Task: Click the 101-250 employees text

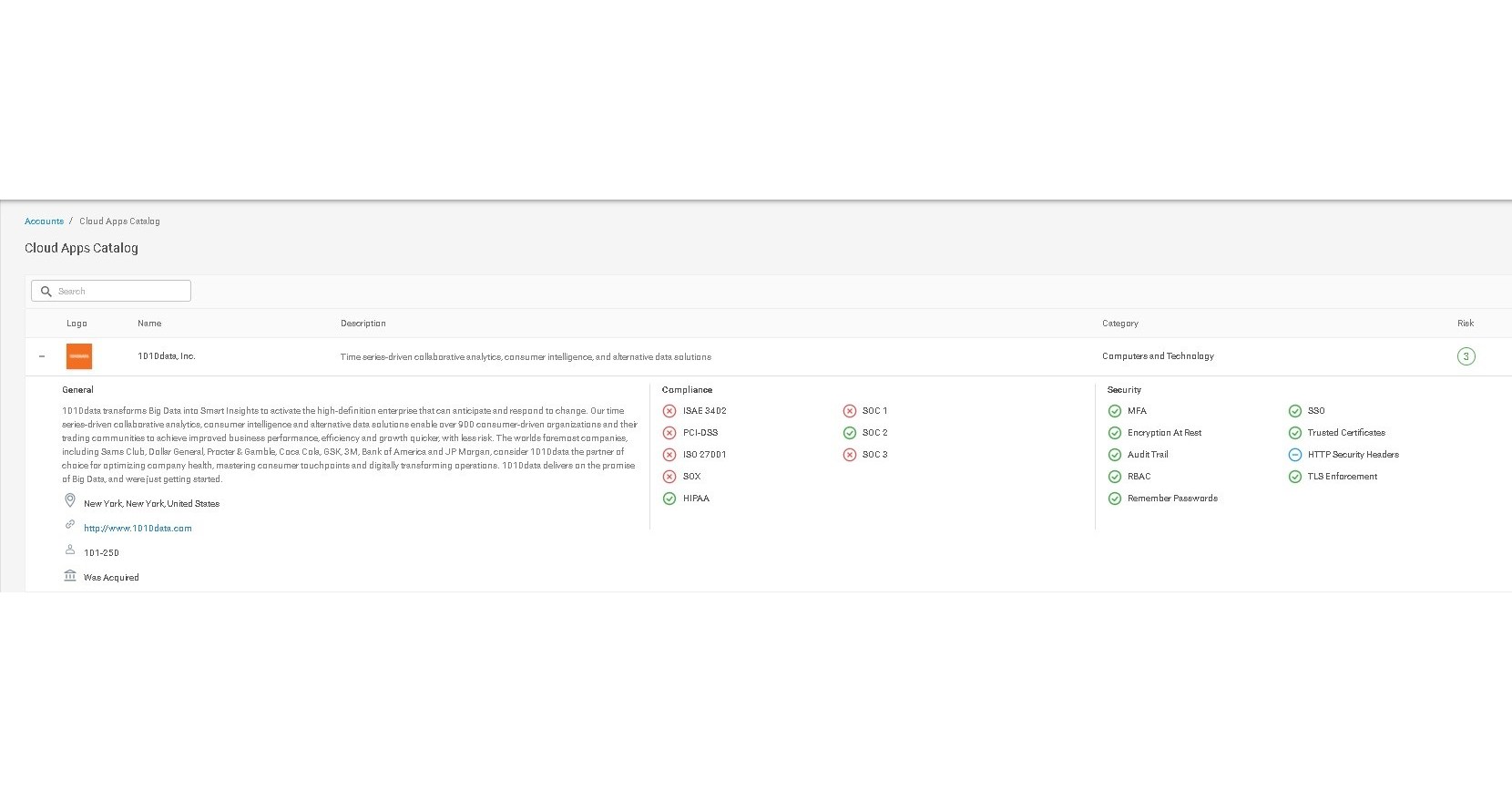Action: (101, 553)
